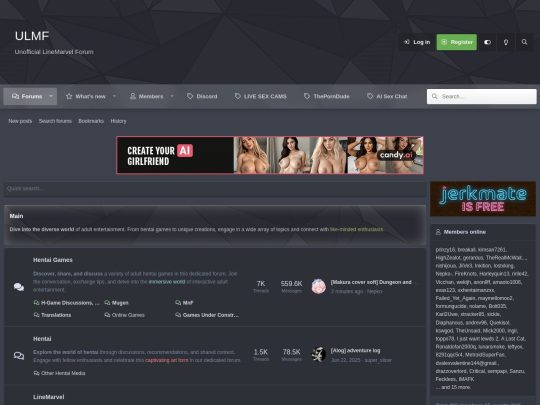Open the New posts tab
Image resolution: width=540 pixels, height=405 pixels.
click(20, 121)
